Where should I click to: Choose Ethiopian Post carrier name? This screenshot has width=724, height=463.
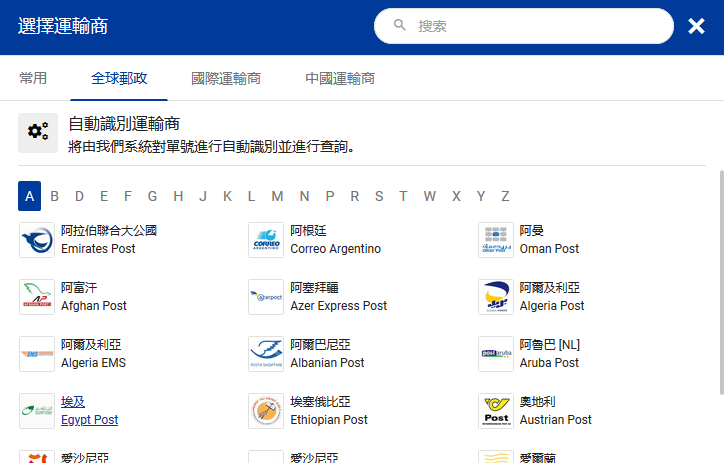click(329, 420)
